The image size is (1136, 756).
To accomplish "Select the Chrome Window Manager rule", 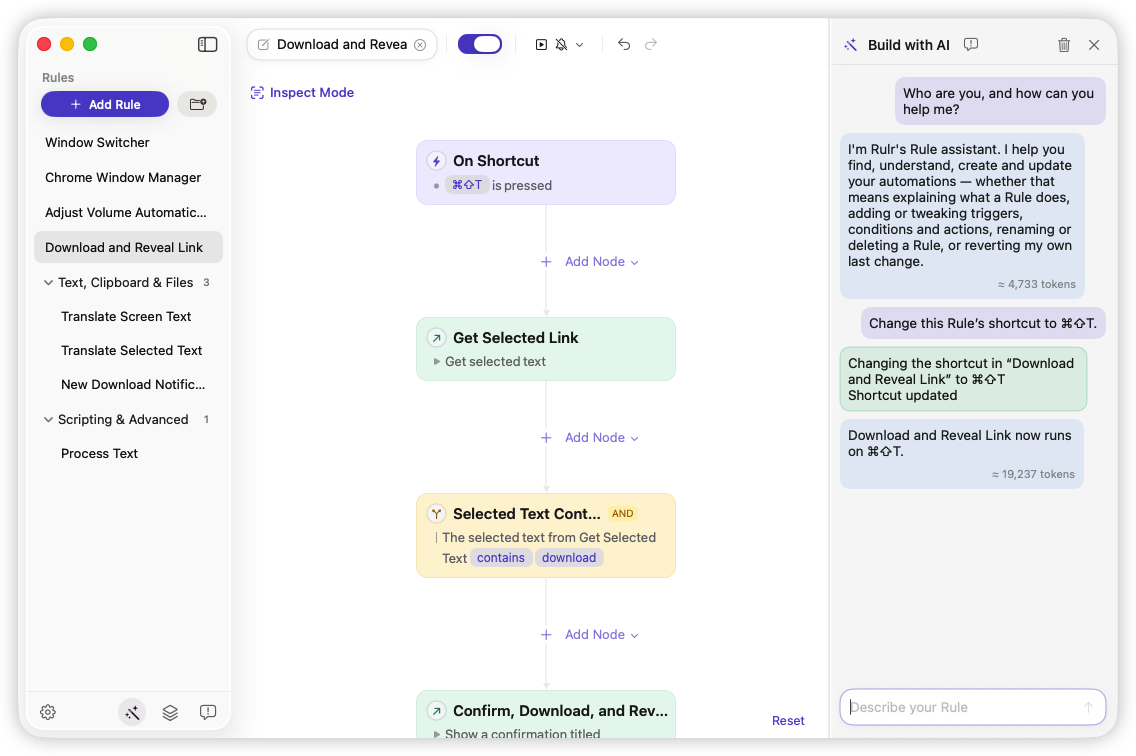I will [x=128, y=178].
